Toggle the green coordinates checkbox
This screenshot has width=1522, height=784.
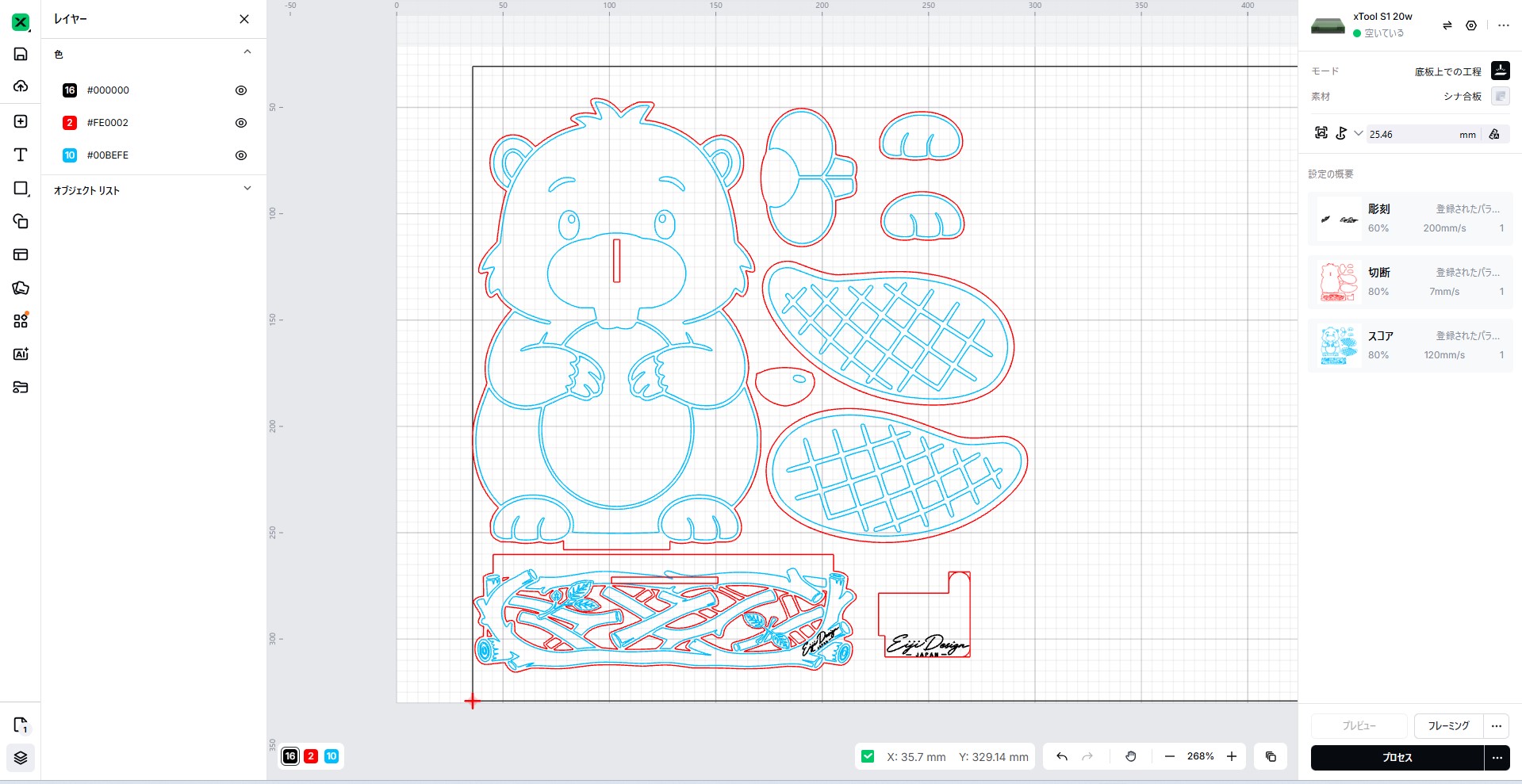868,756
